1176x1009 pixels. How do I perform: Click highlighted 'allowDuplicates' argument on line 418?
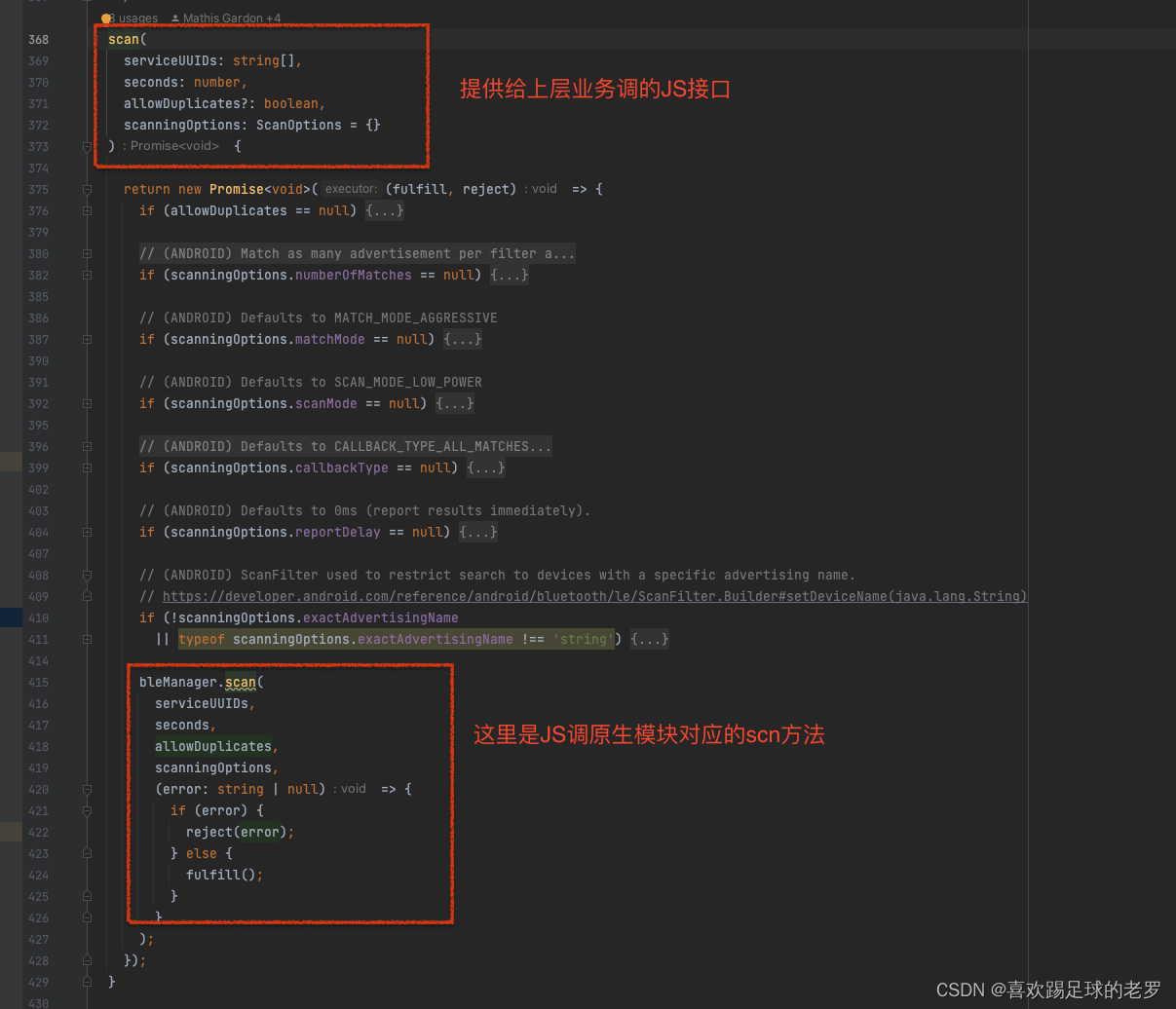click(x=213, y=747)
